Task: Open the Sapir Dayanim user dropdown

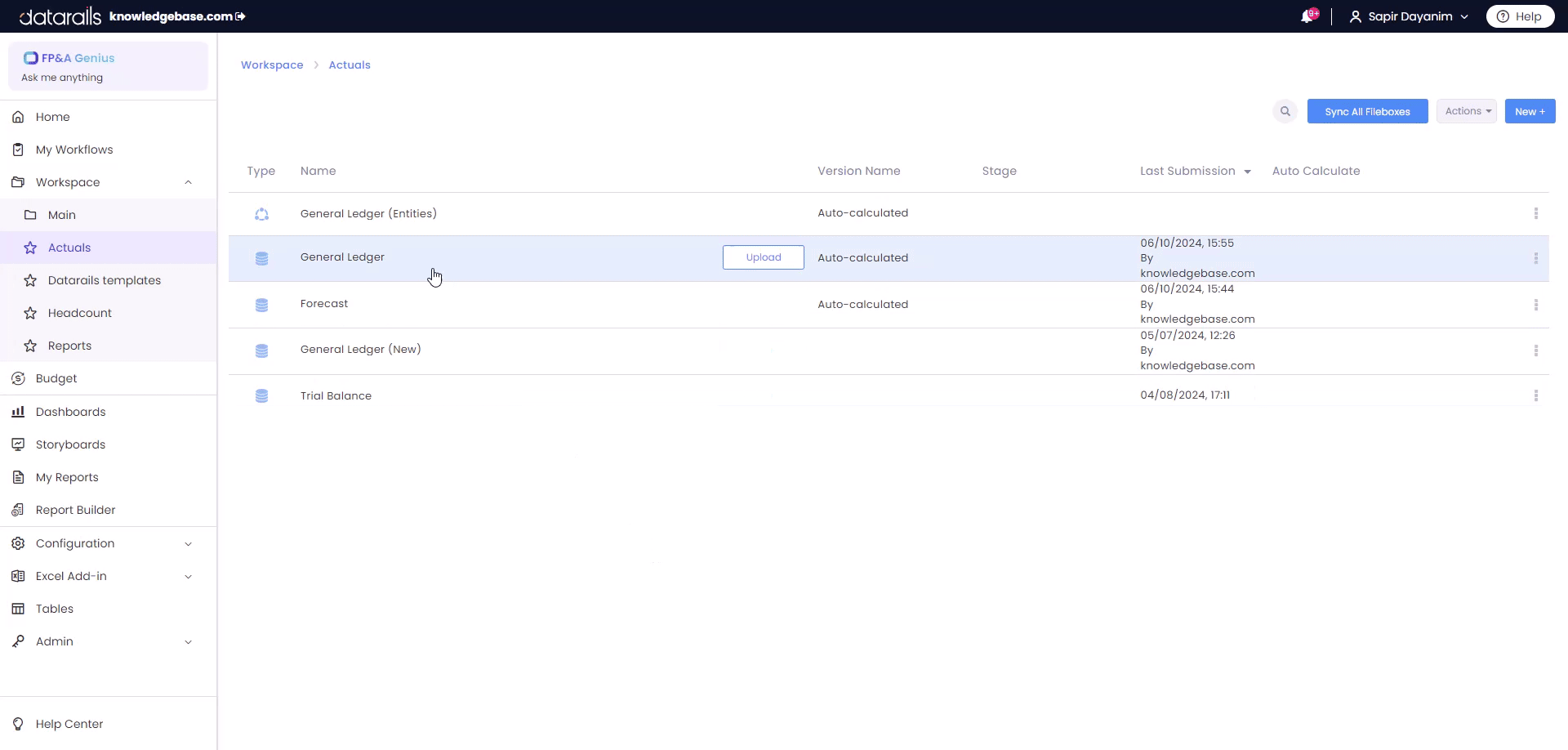Action: [1409, 16]
